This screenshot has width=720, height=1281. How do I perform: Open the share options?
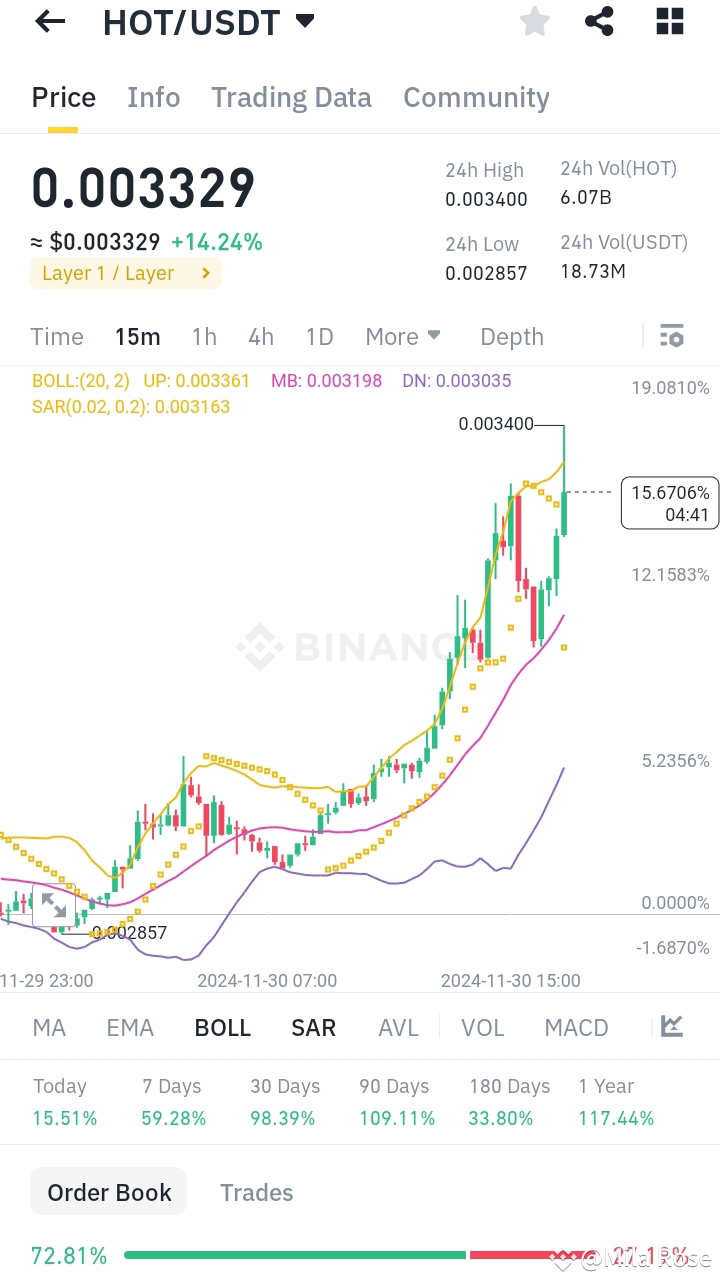(x=599, y=21)
